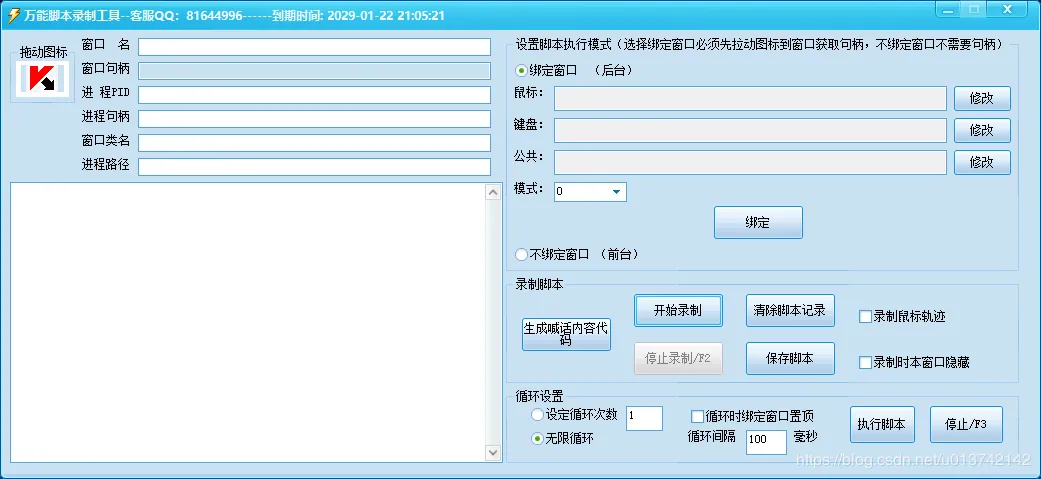1041x479 pixels.
Task: Click 修改 button beside 鼠标 field
Action: point(982,98)
